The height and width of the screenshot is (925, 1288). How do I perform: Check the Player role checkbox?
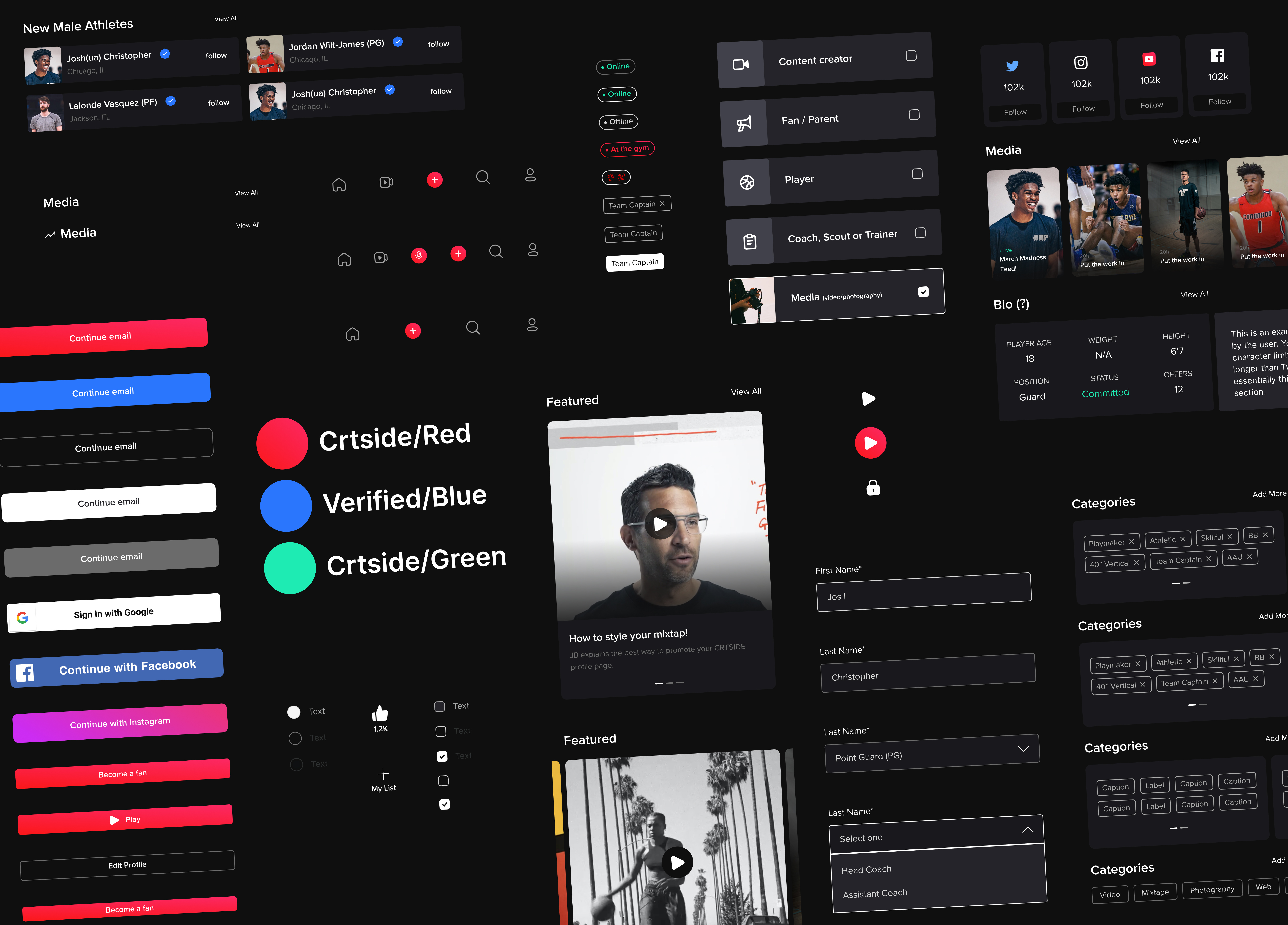pyautogui.click(x=917, y=174)
